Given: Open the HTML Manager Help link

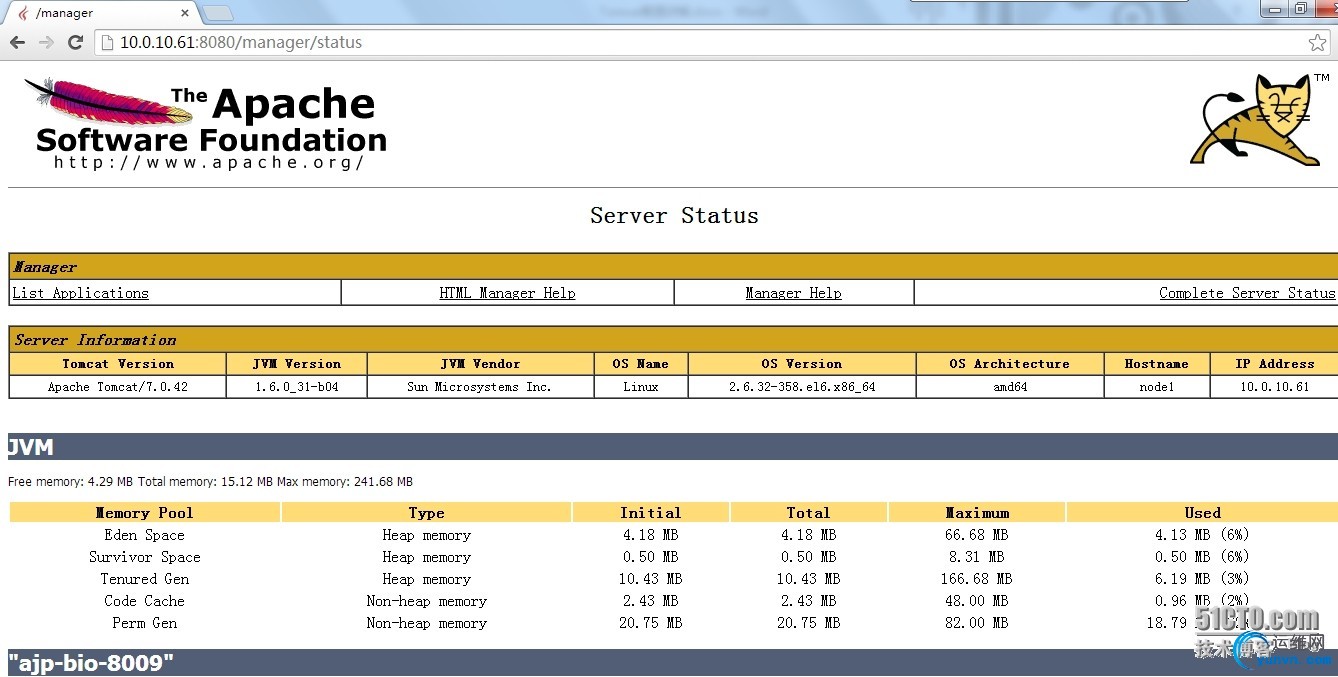Looking at the screenshot, I should [507, 293].
